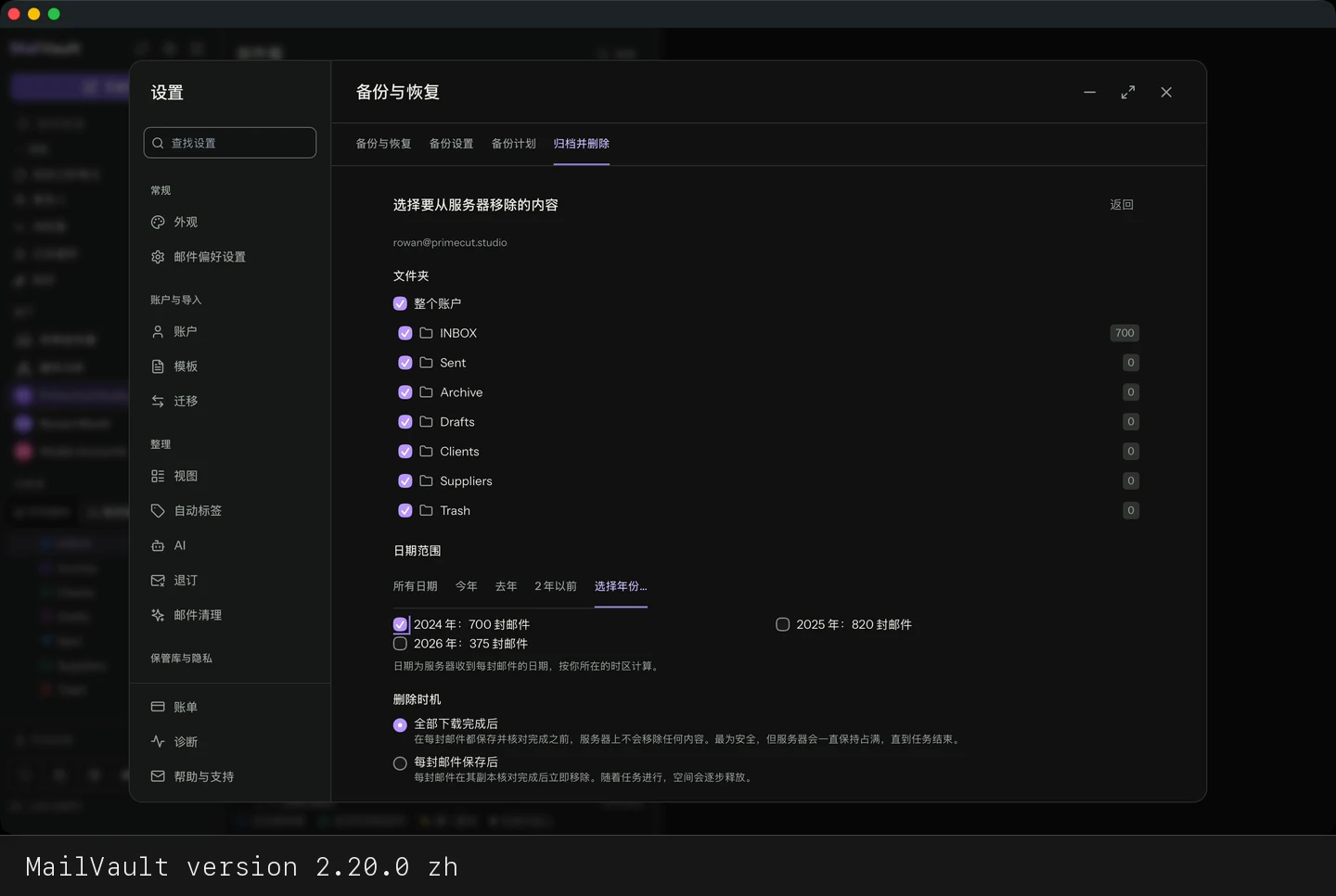Screen dimensions: 1336x896
Task: Uncheck the Clients folder checkbox
Action: point(405,452)
